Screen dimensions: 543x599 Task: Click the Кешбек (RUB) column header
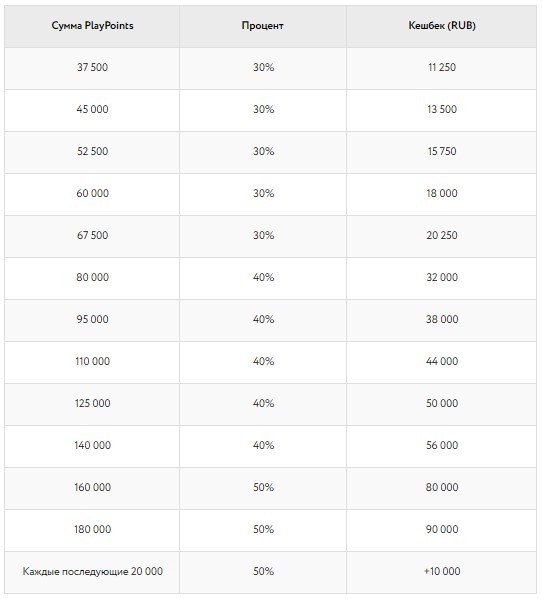coord(442,26)
